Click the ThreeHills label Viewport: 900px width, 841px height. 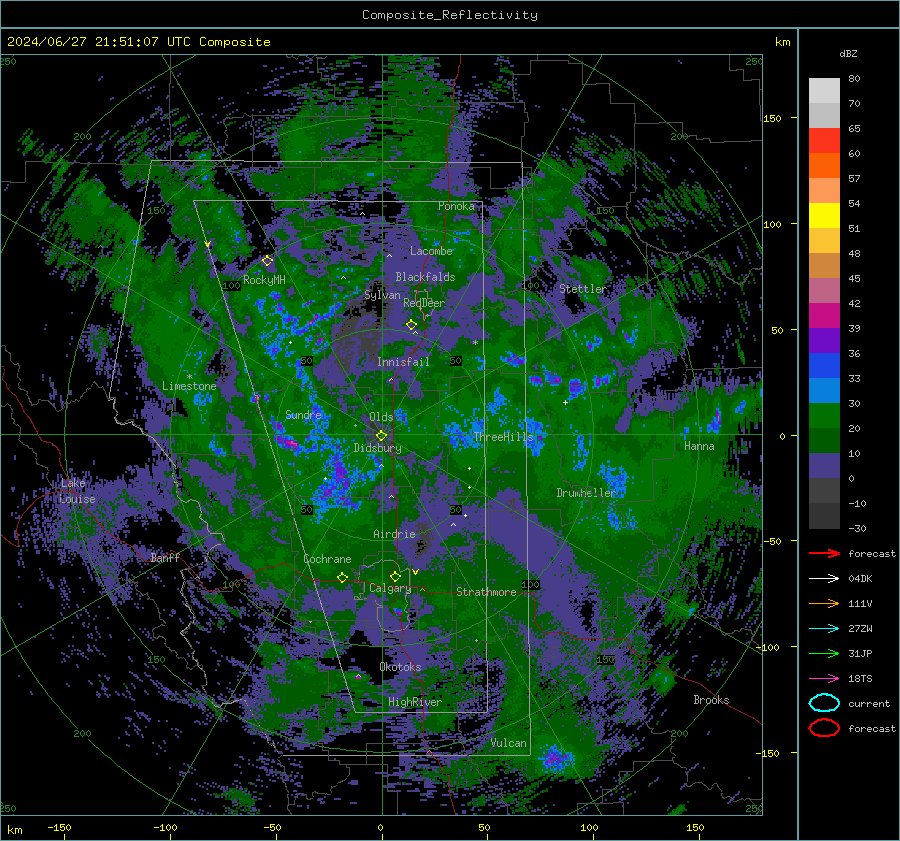click(x=503, y=437)
